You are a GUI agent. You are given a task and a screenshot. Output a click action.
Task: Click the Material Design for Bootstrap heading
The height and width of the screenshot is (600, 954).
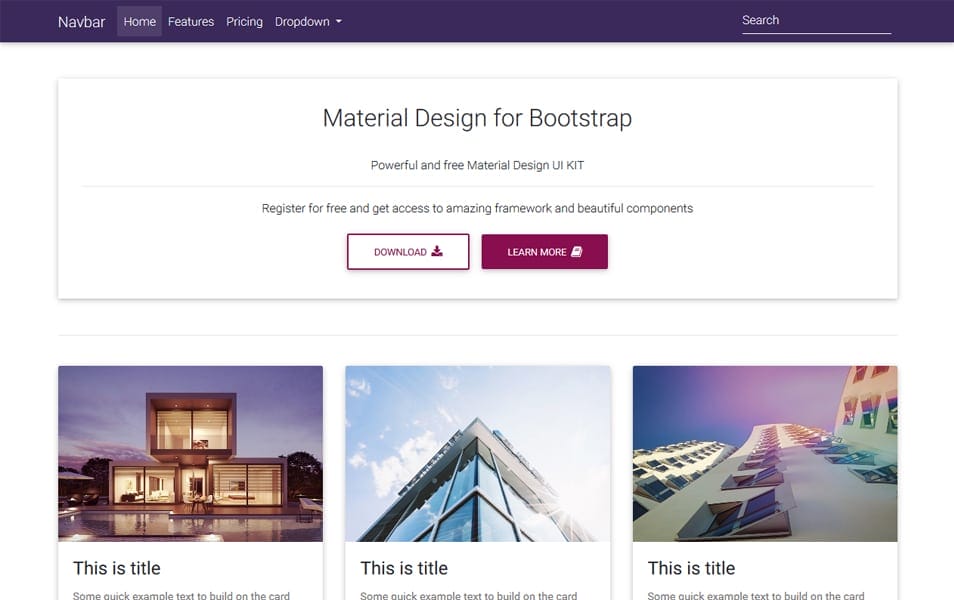click(477, 118)
